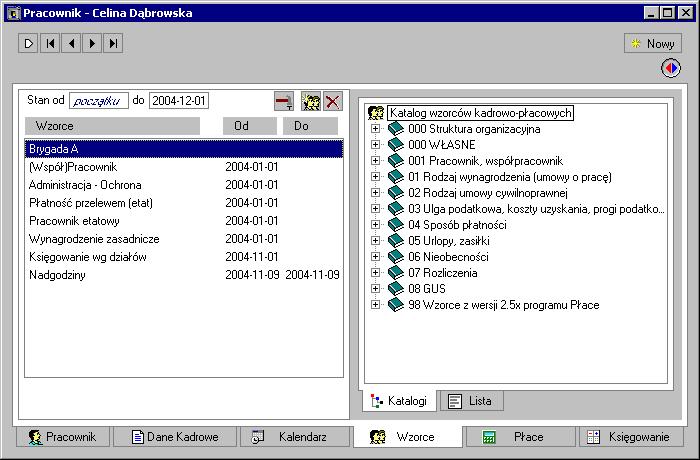The height and width of the screenshot is (460, 700).
Task: Select the Brygada A row
Action: (x=184, y=149)
